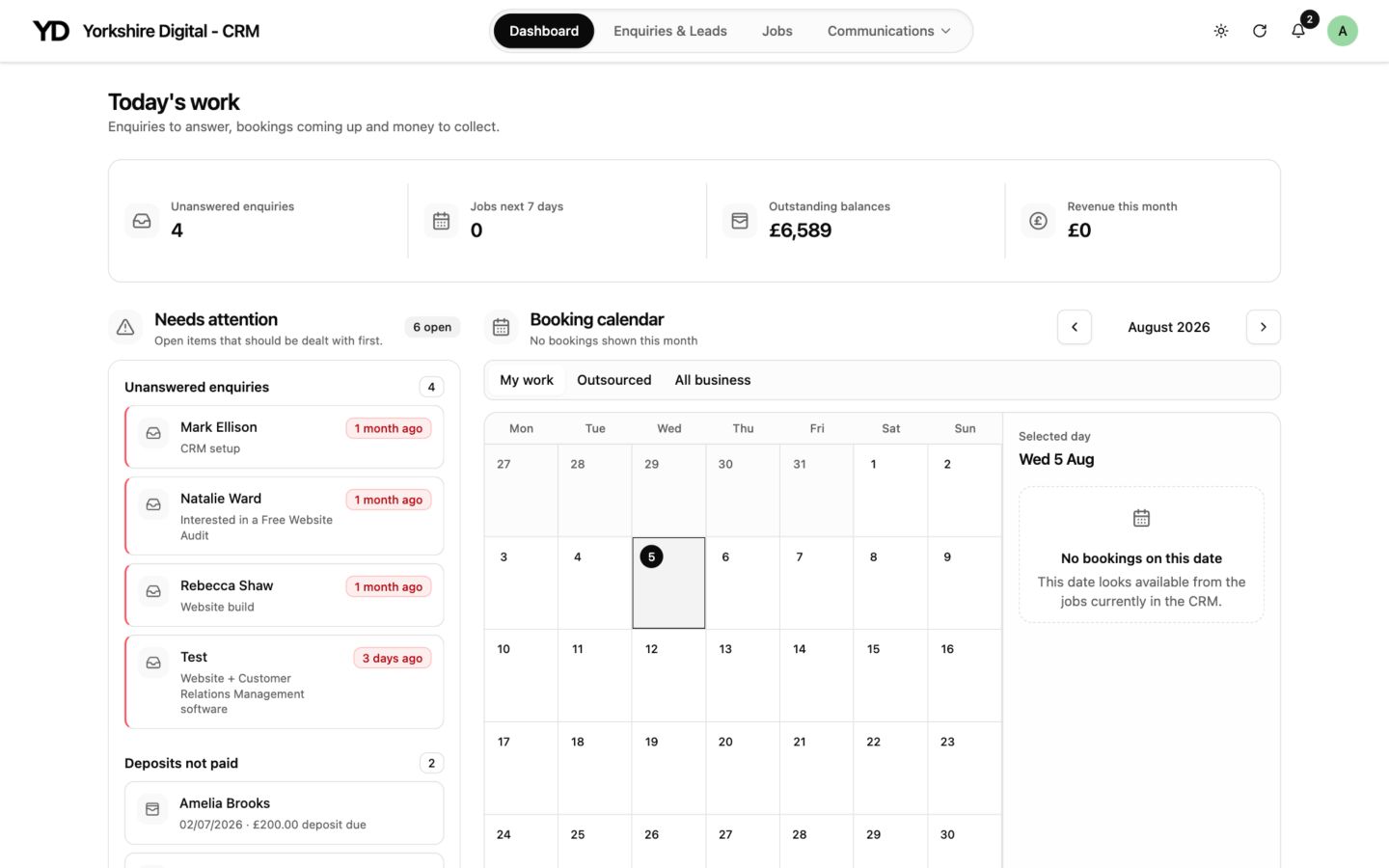Image resolution: width=1389 pixels, height=868 pixels.
Task: Click the Jobs next 7 days calendar icon
Action: click(x=441, y=221)
